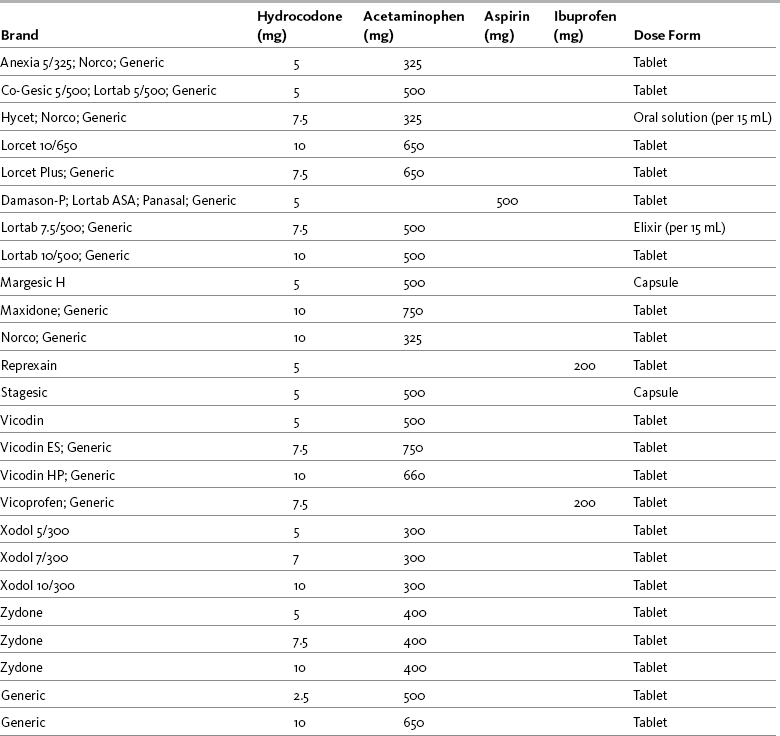780x736 pixels.
Task: Select the Margesic H brand cell
Action: [36, 282]
